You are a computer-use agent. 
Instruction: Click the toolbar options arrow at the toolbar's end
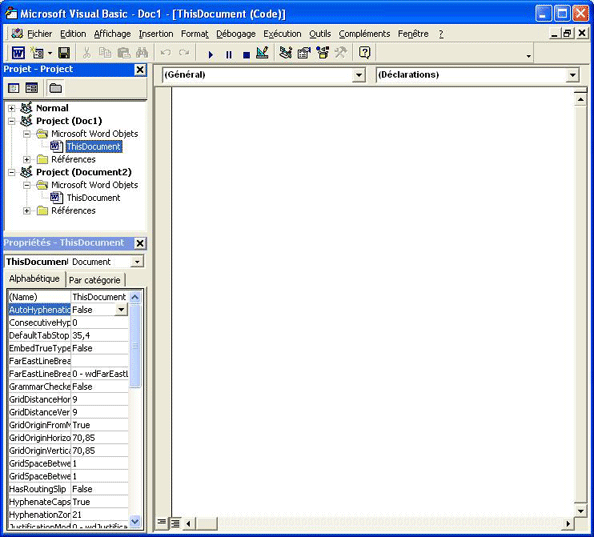coord(528,56)
